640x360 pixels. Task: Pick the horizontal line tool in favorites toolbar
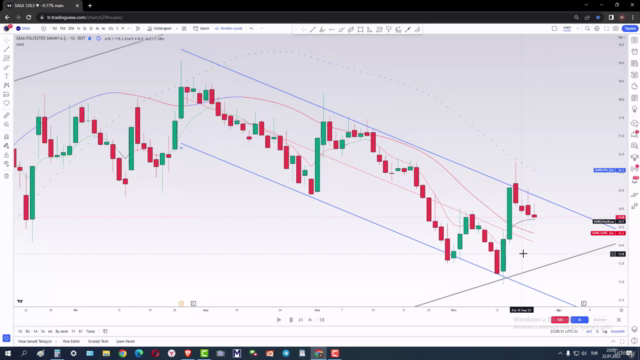coord(331,29)
